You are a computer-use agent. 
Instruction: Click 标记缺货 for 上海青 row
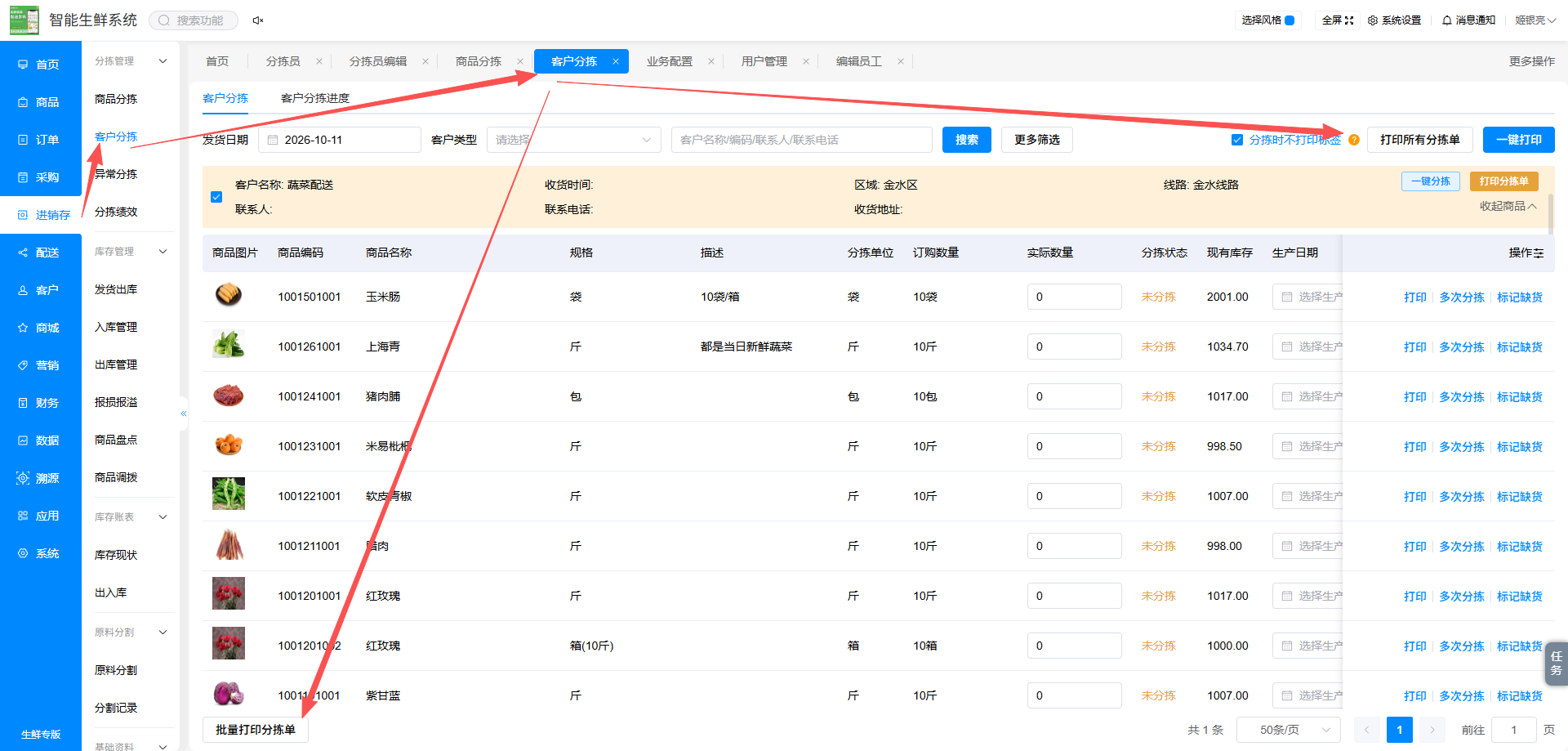[x=1520, y=347]
